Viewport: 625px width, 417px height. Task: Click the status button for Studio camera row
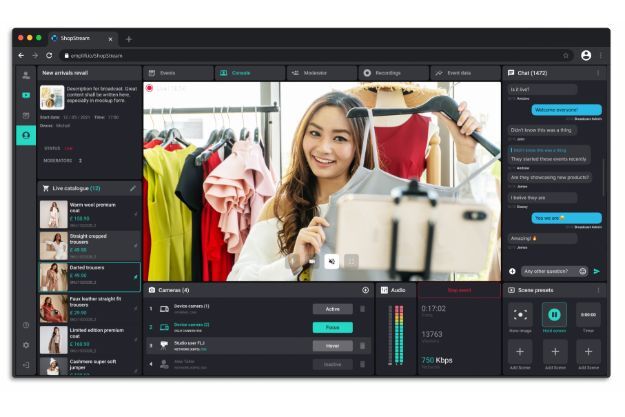coord(333,346)
